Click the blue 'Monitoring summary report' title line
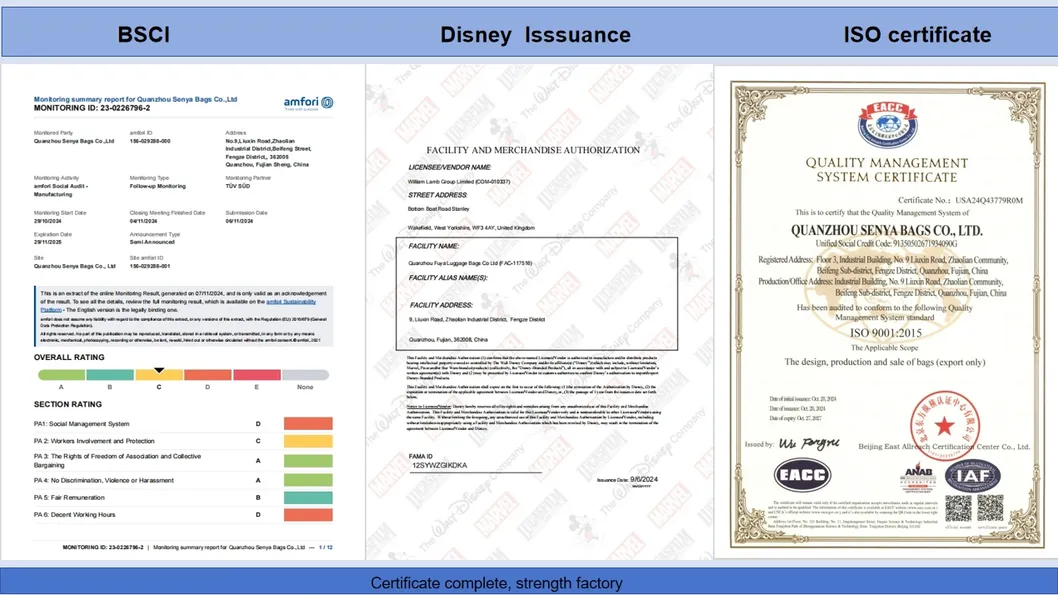 (x=136, y=99)
